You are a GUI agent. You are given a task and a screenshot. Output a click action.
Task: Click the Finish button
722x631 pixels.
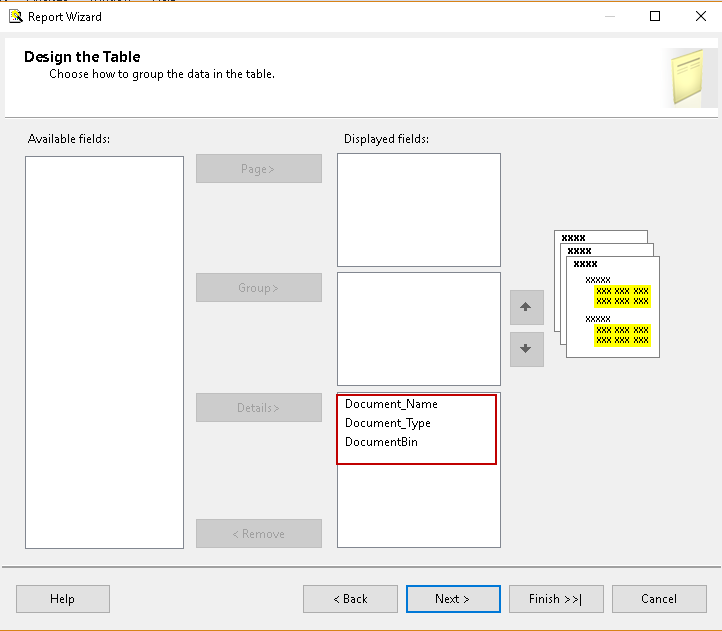pos(556,599)
